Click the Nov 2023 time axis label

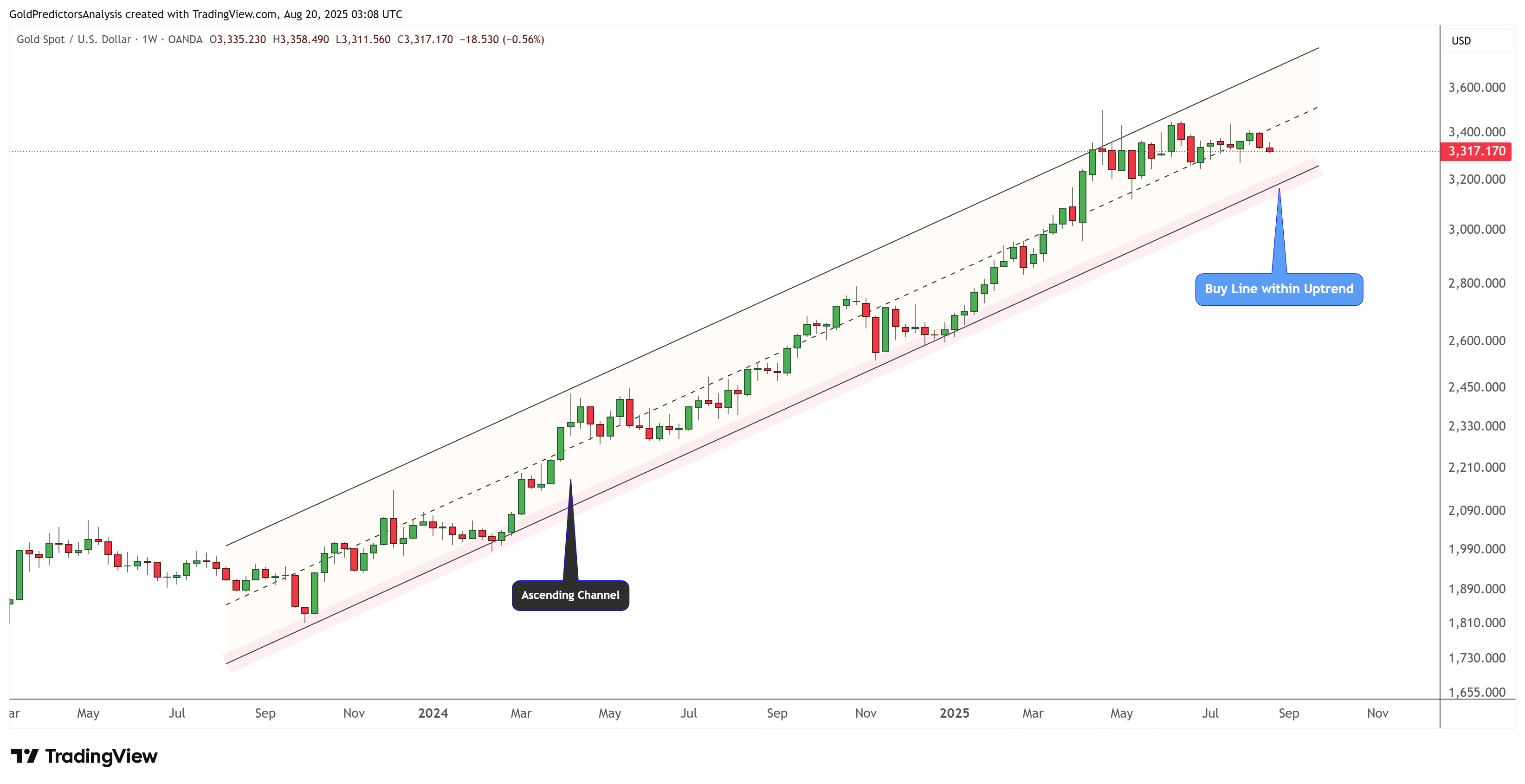point(354,713)
